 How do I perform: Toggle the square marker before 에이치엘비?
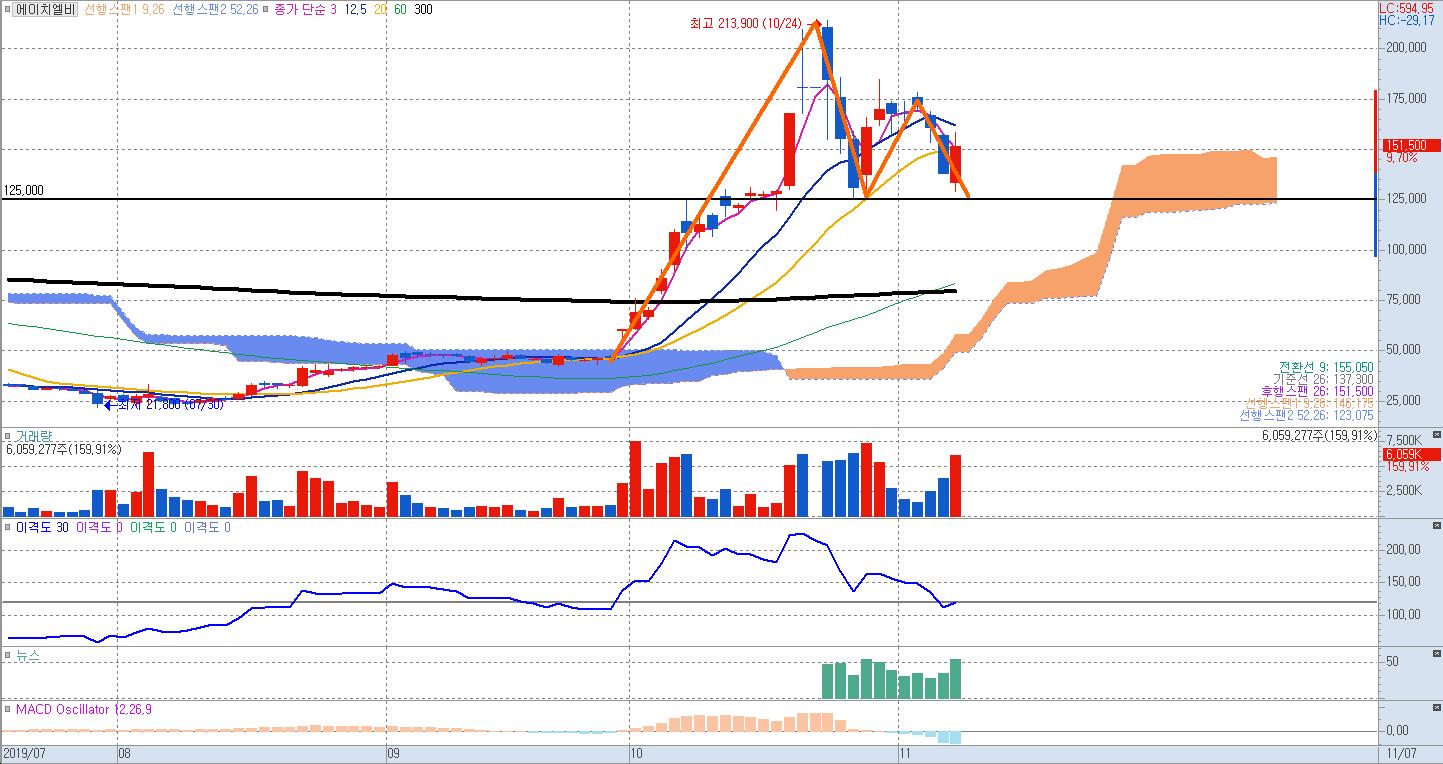[8, 9]
